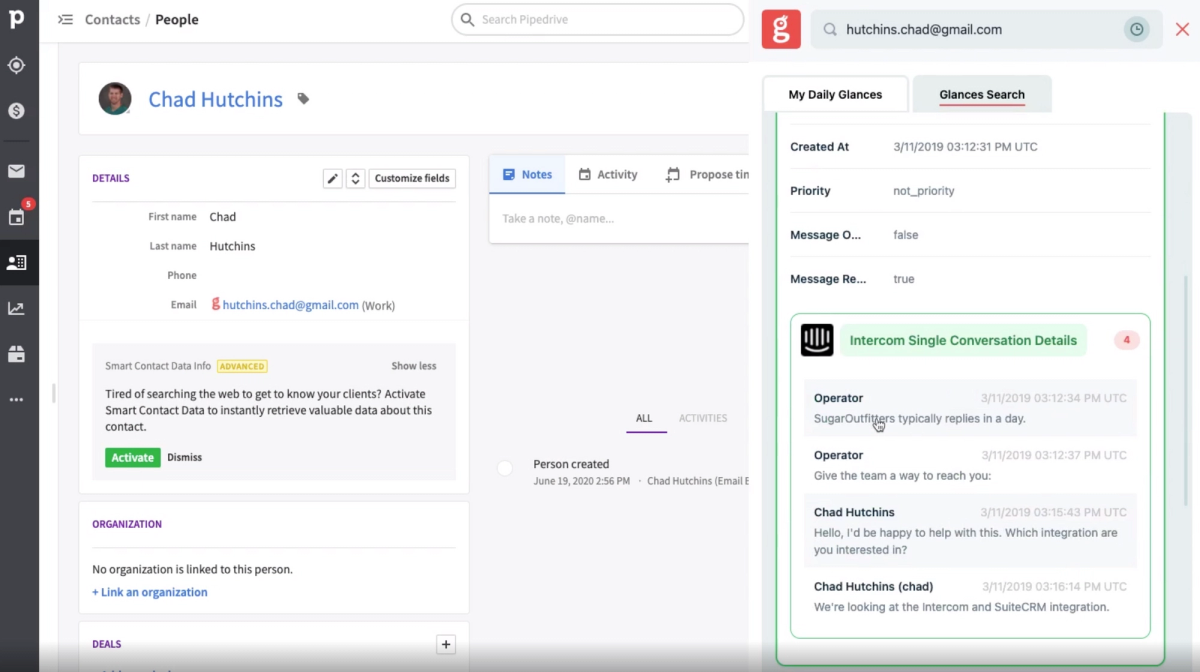Switch to My Daily Glances tab

pos(835,95)
